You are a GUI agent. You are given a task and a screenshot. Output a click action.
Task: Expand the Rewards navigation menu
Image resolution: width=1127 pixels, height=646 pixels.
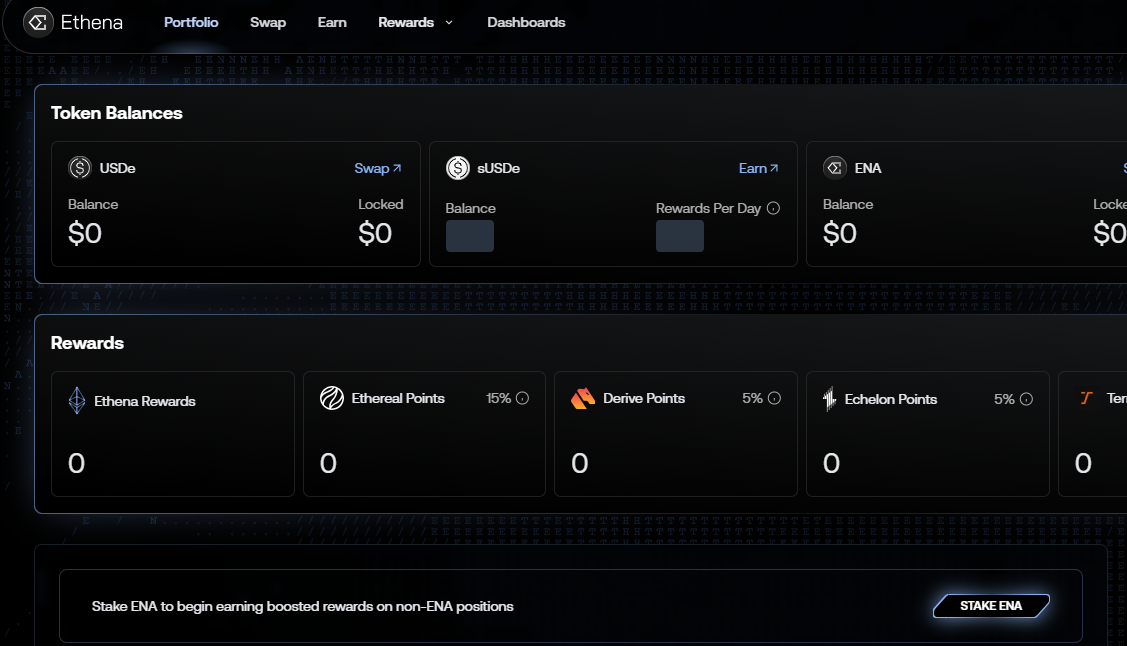tap(415, 22)
